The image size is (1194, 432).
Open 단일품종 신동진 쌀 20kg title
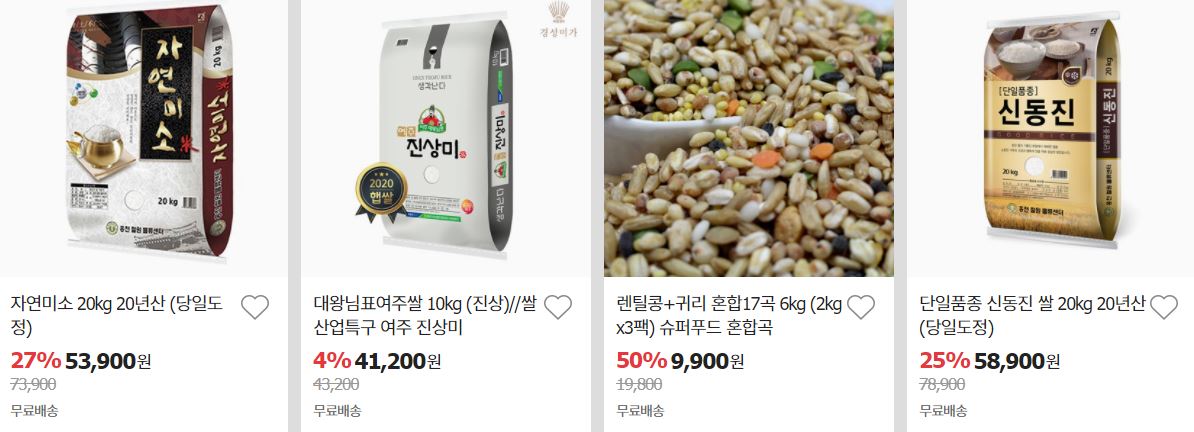pyautogui.click(x=1032, y=316)
